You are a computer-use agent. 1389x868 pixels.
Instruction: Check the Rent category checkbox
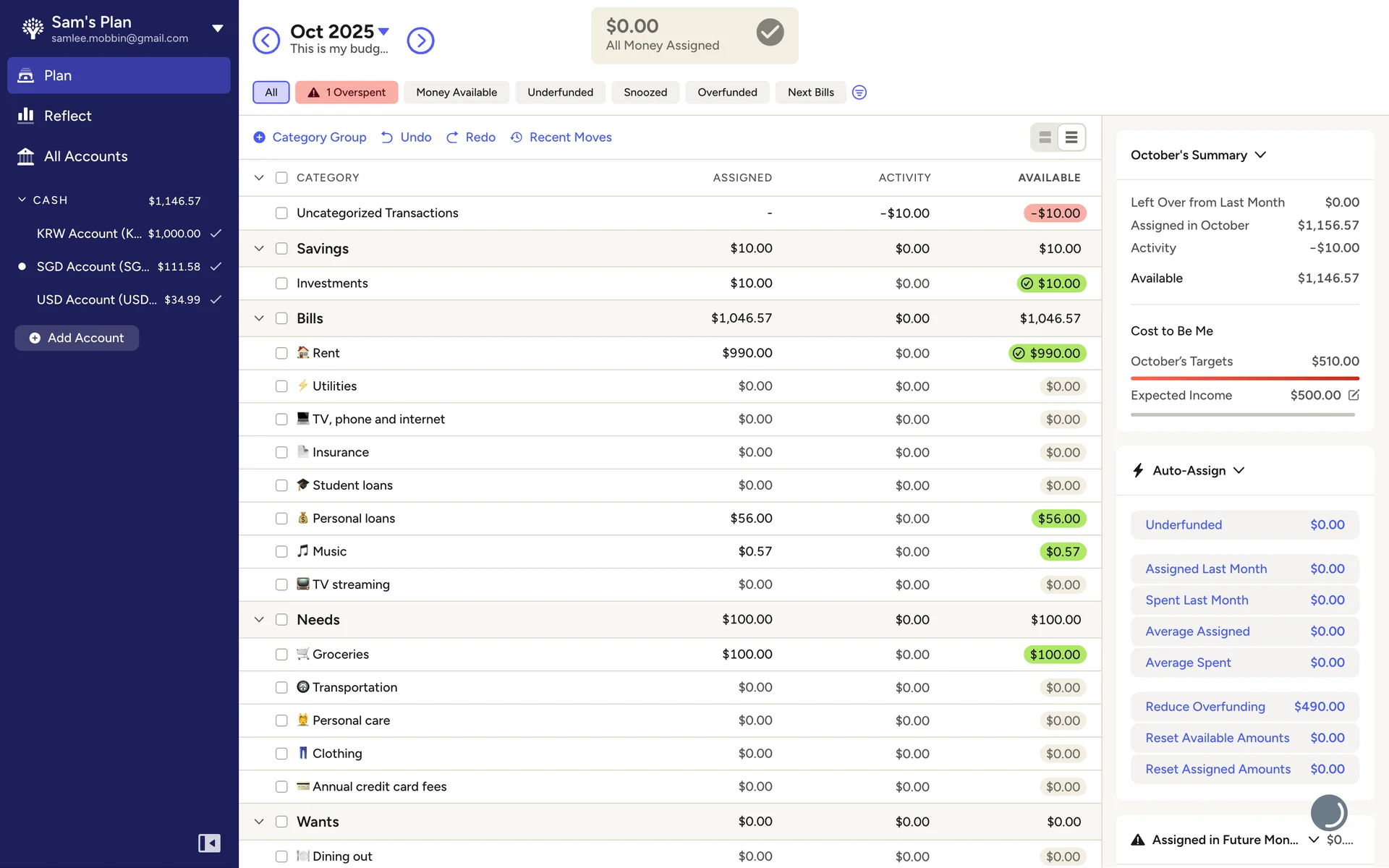pyautogui.click(x=281, y=353)
